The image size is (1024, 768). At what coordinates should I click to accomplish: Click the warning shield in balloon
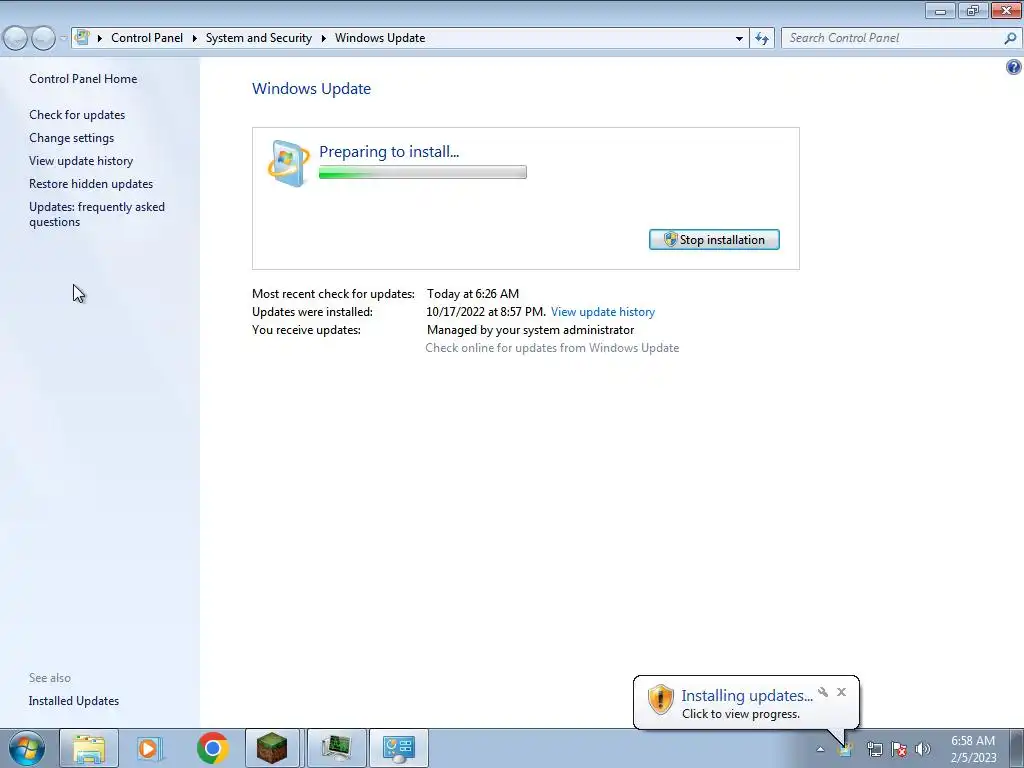(660, 699)
